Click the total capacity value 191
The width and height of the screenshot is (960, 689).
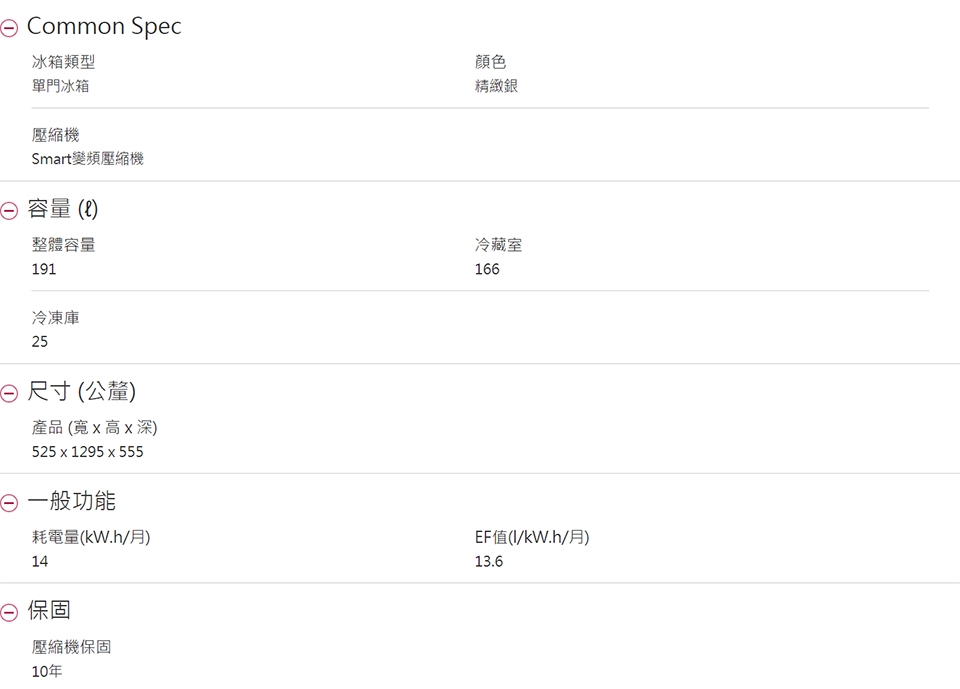[44, 269]
